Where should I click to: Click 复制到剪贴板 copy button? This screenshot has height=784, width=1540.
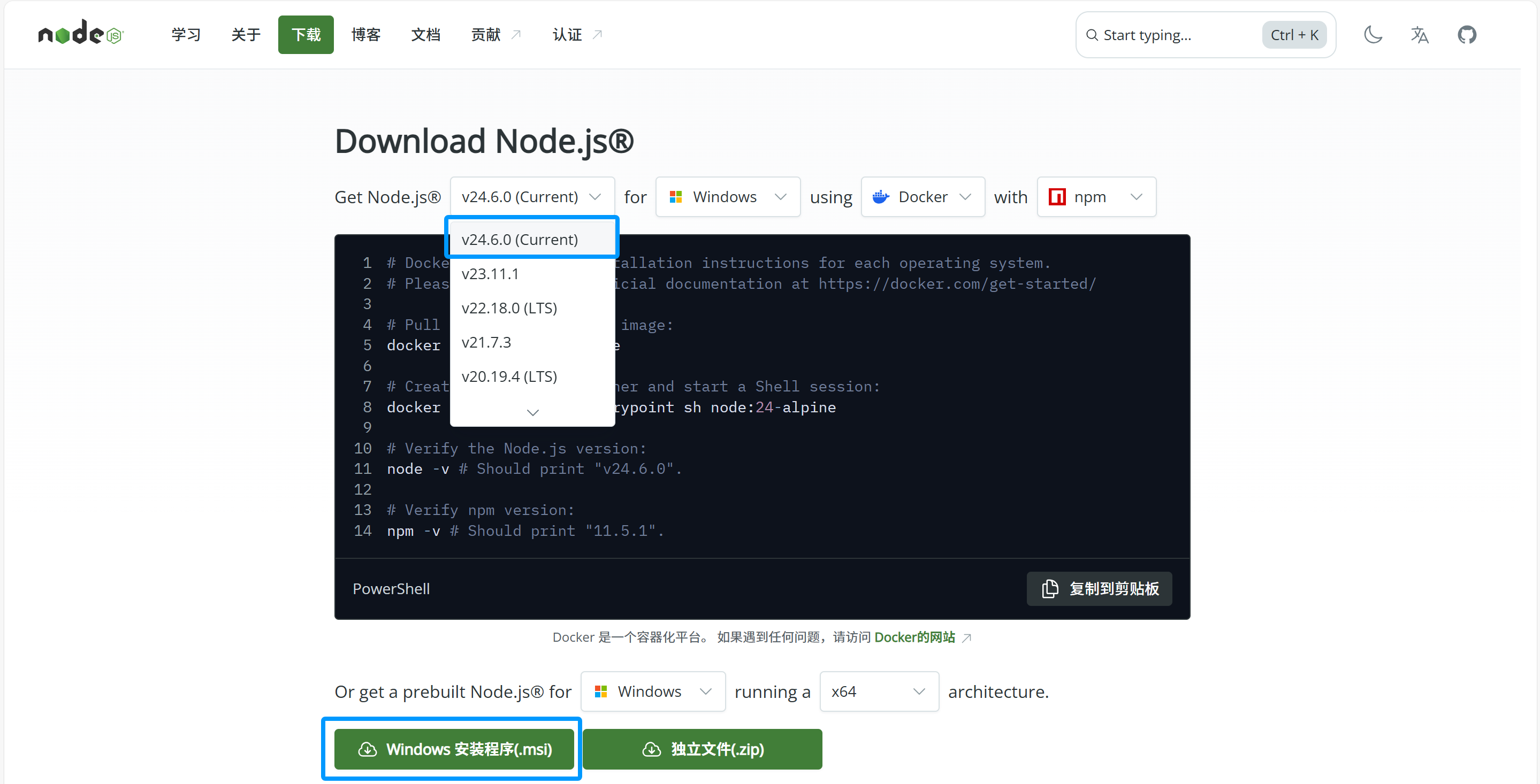pos(1099,589)
